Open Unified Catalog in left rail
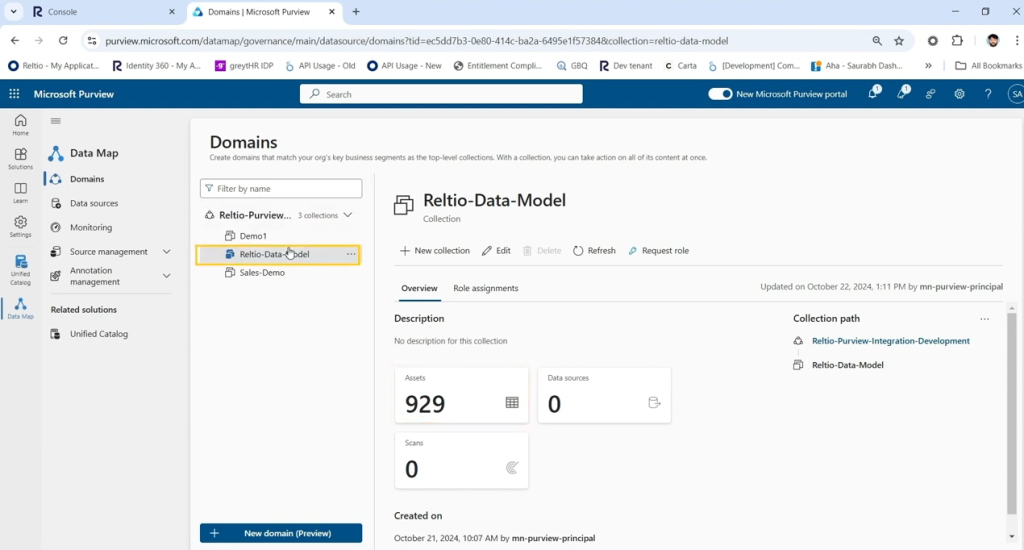This screenshot has height=550, width=1024. click(x=20, y=270)
